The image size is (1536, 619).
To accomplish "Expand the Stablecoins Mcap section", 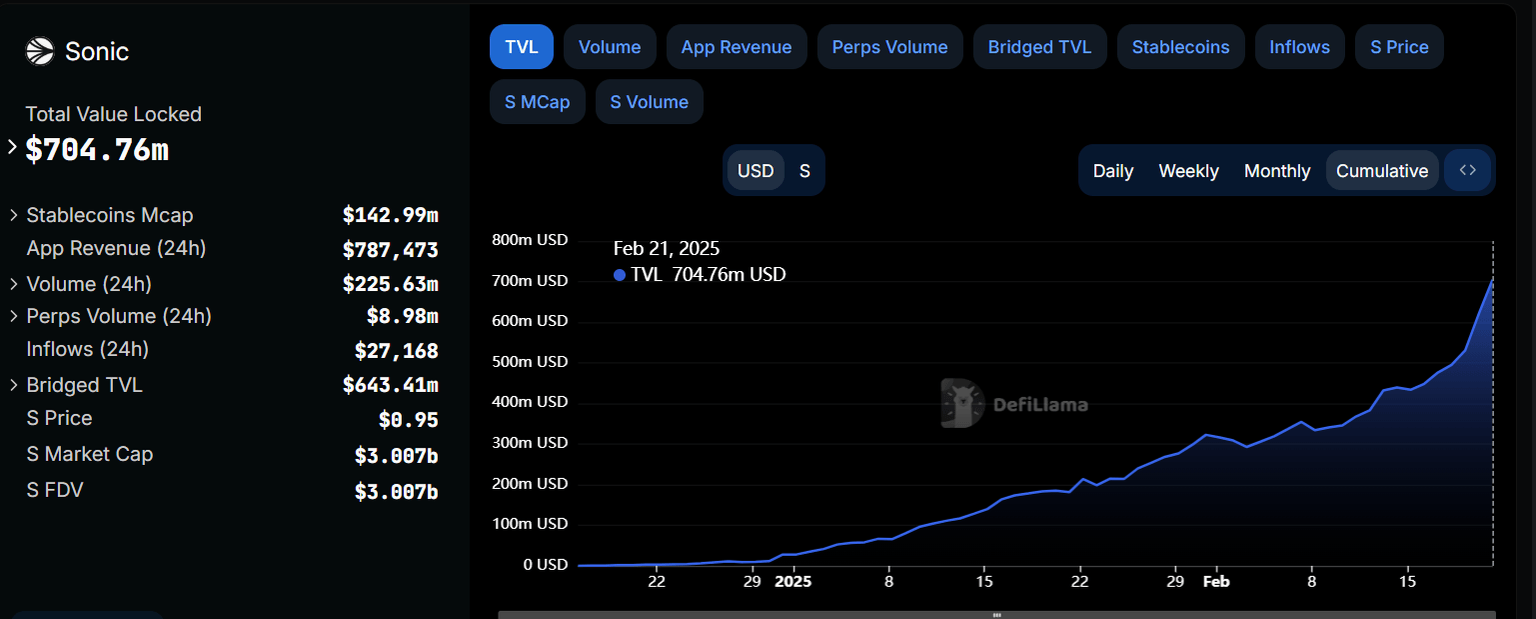I will tap(14, 214).
